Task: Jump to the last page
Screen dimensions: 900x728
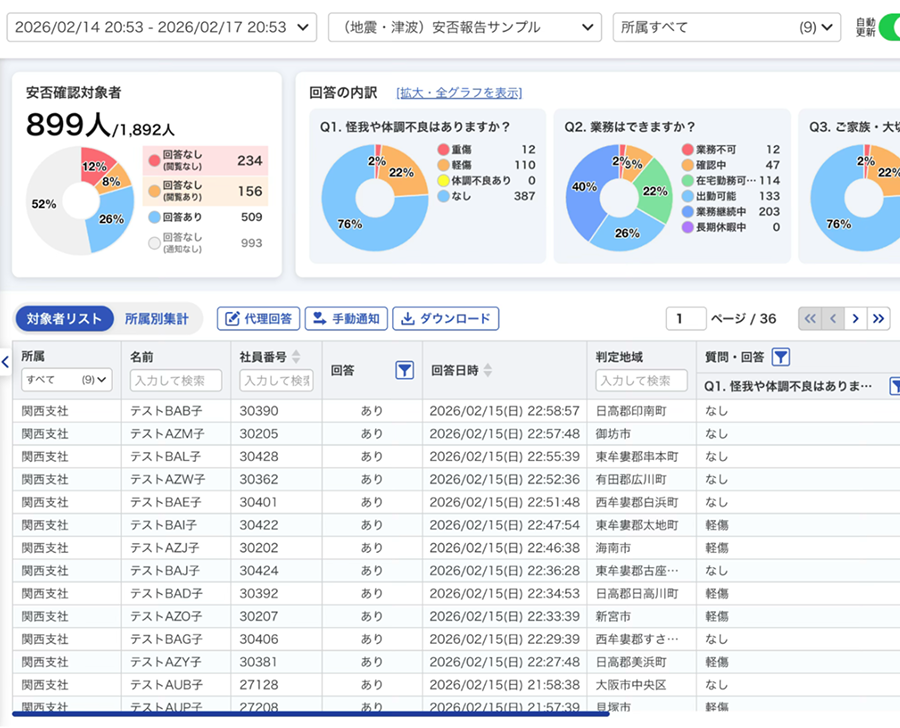Action: point(878,319)
